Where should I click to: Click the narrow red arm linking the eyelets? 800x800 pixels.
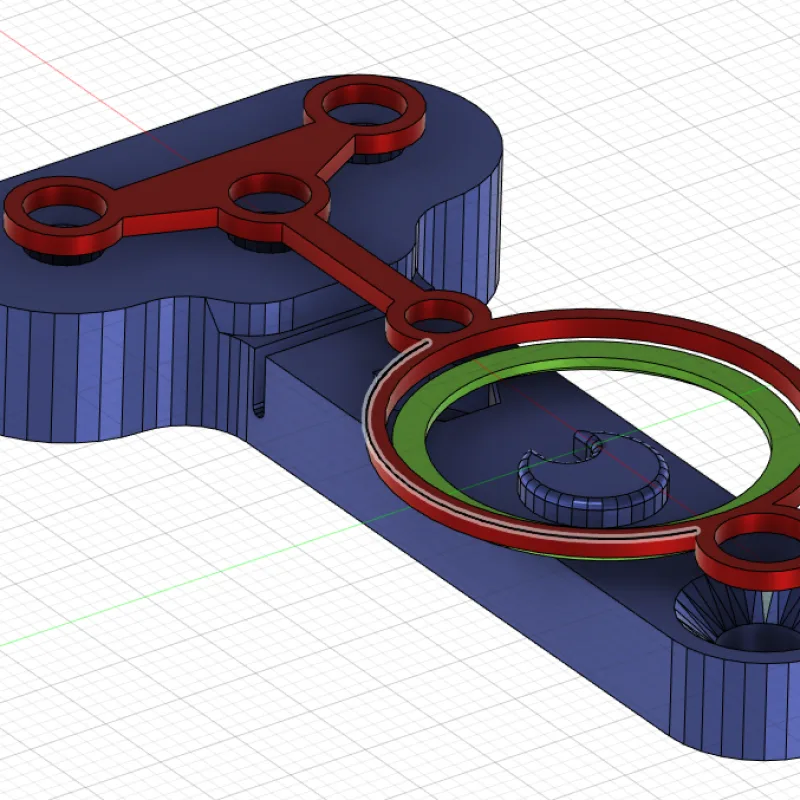pos(352,266)
